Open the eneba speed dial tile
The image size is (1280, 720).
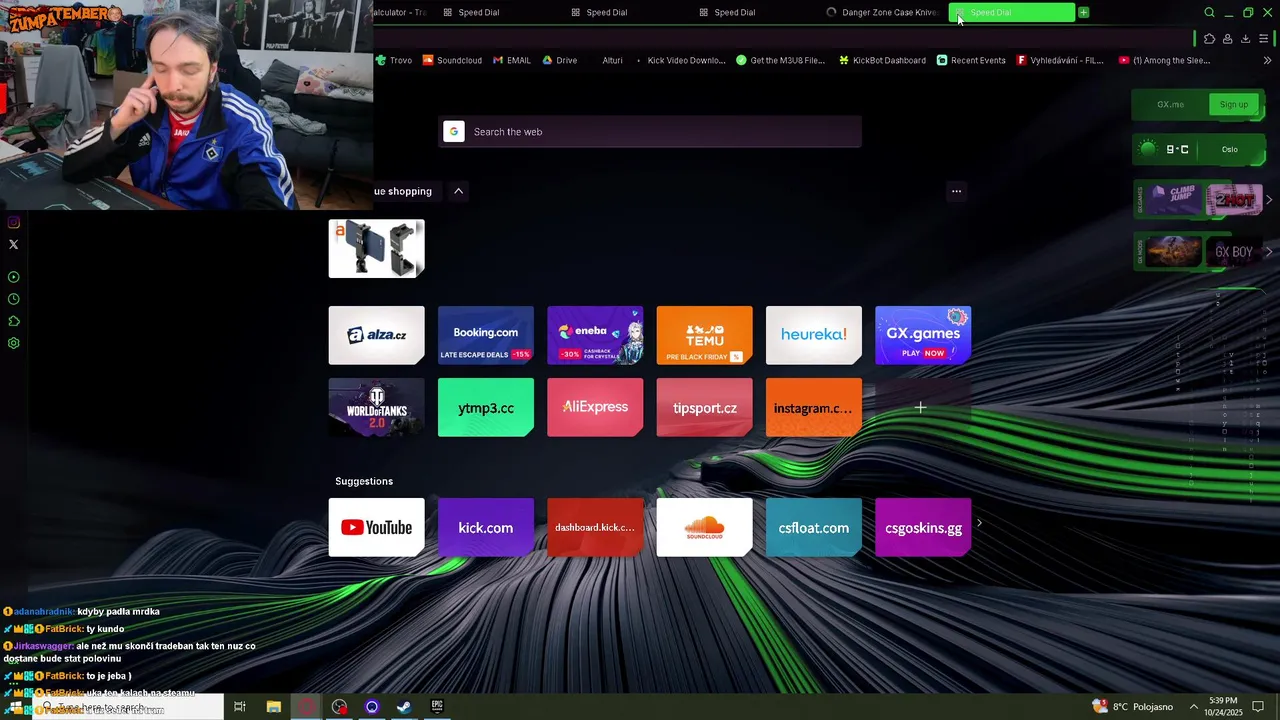[x=595, y=335]
